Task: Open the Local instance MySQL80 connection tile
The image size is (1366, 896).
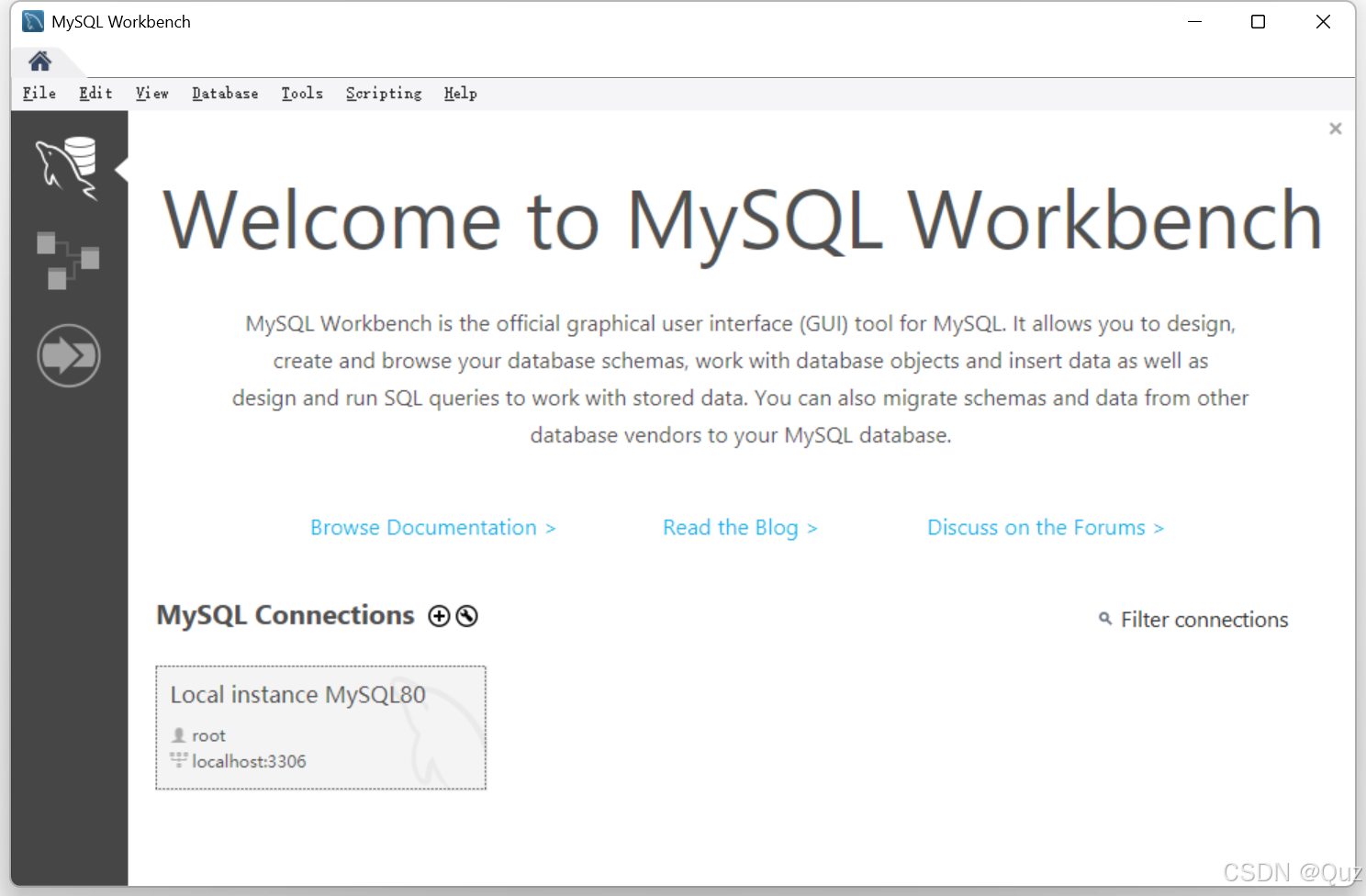Action: point(321,727)
